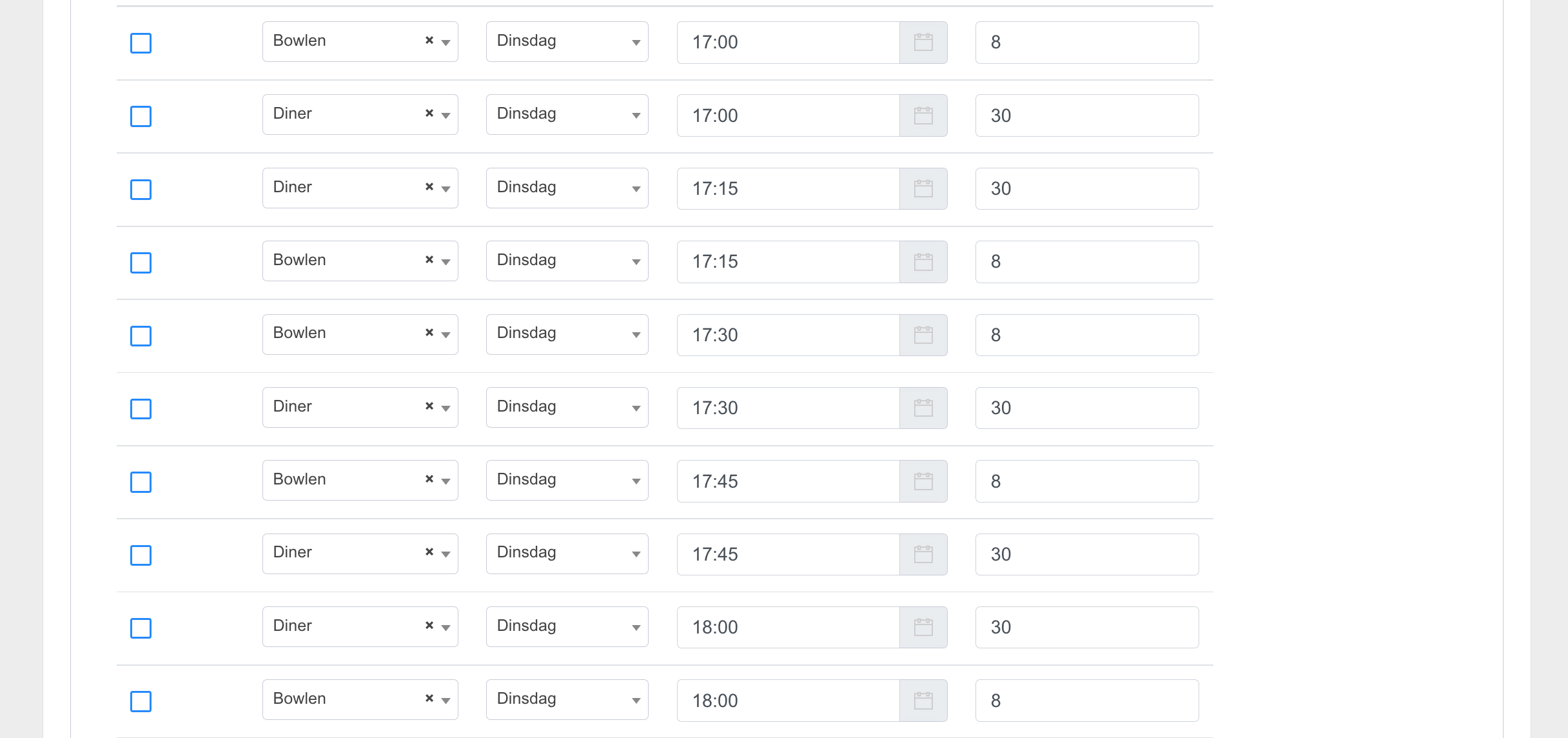Clear the Bowlen selection in 17:45 row
Screen dimensions: 1568x738
[x=429, y=479]
